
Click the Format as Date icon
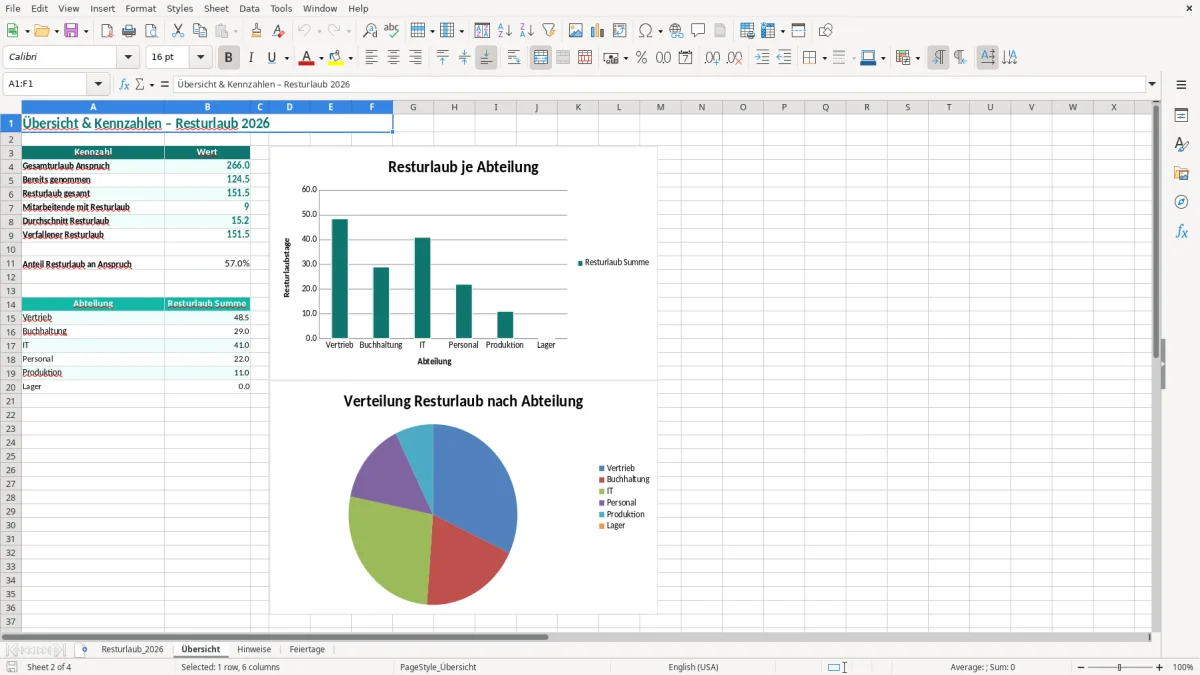pyautogui.click(x=686, y=58)
